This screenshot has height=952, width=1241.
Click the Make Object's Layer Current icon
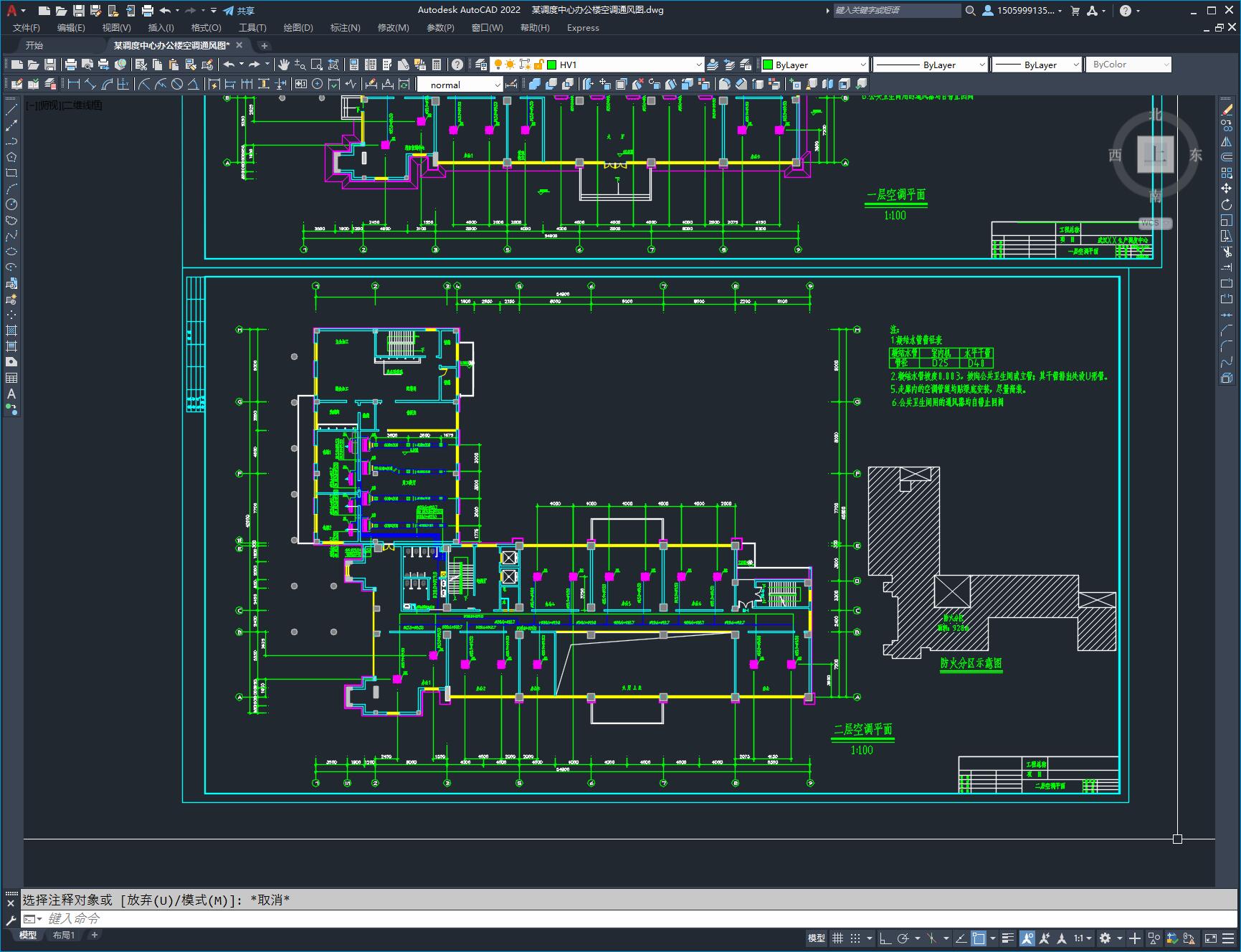(713, 65)
